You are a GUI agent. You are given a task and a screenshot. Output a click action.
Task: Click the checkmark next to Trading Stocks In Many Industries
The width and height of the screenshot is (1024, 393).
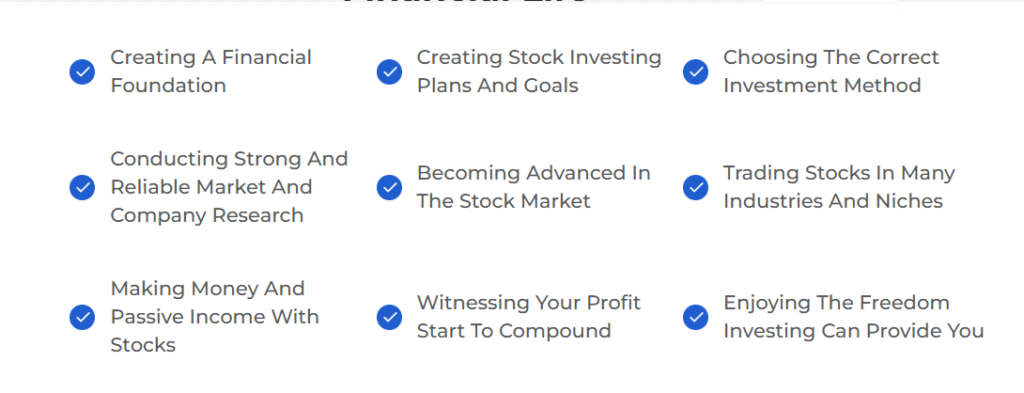(x=696, y=187)
